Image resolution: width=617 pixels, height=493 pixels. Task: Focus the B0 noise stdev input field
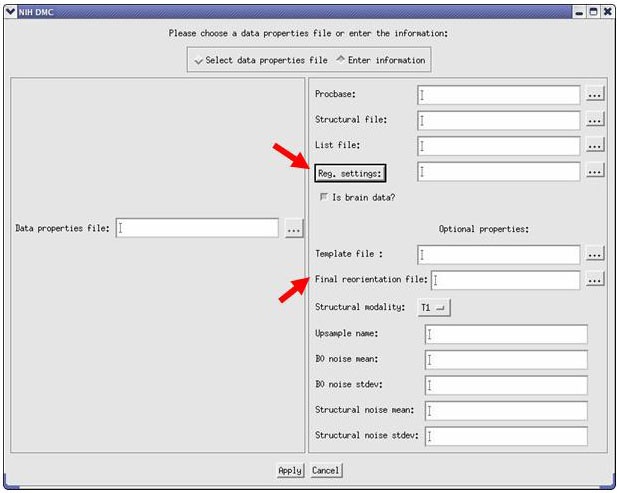point(506,385)
